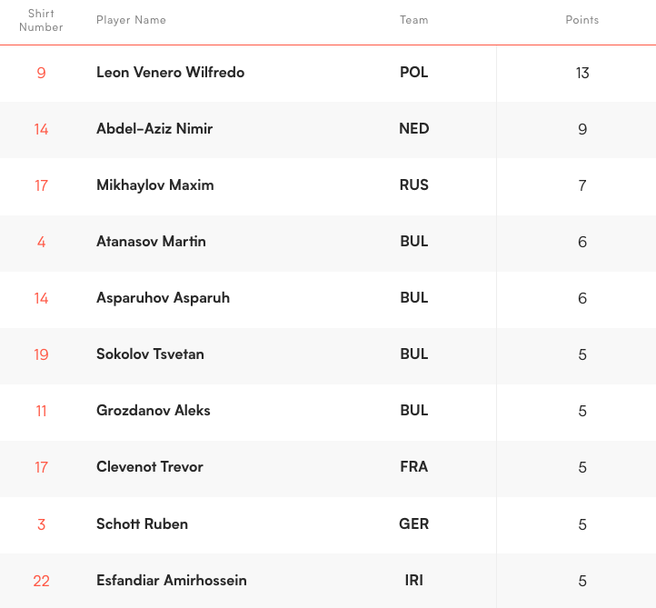Click player name Clevenot Trevor
Screen dimensions: 656x608
tap(149, 467)
